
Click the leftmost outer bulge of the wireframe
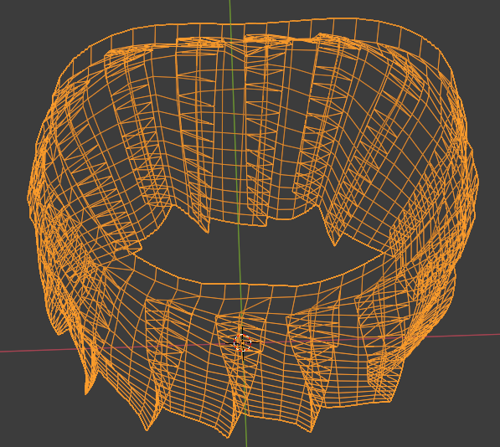(x=31, y=198)
